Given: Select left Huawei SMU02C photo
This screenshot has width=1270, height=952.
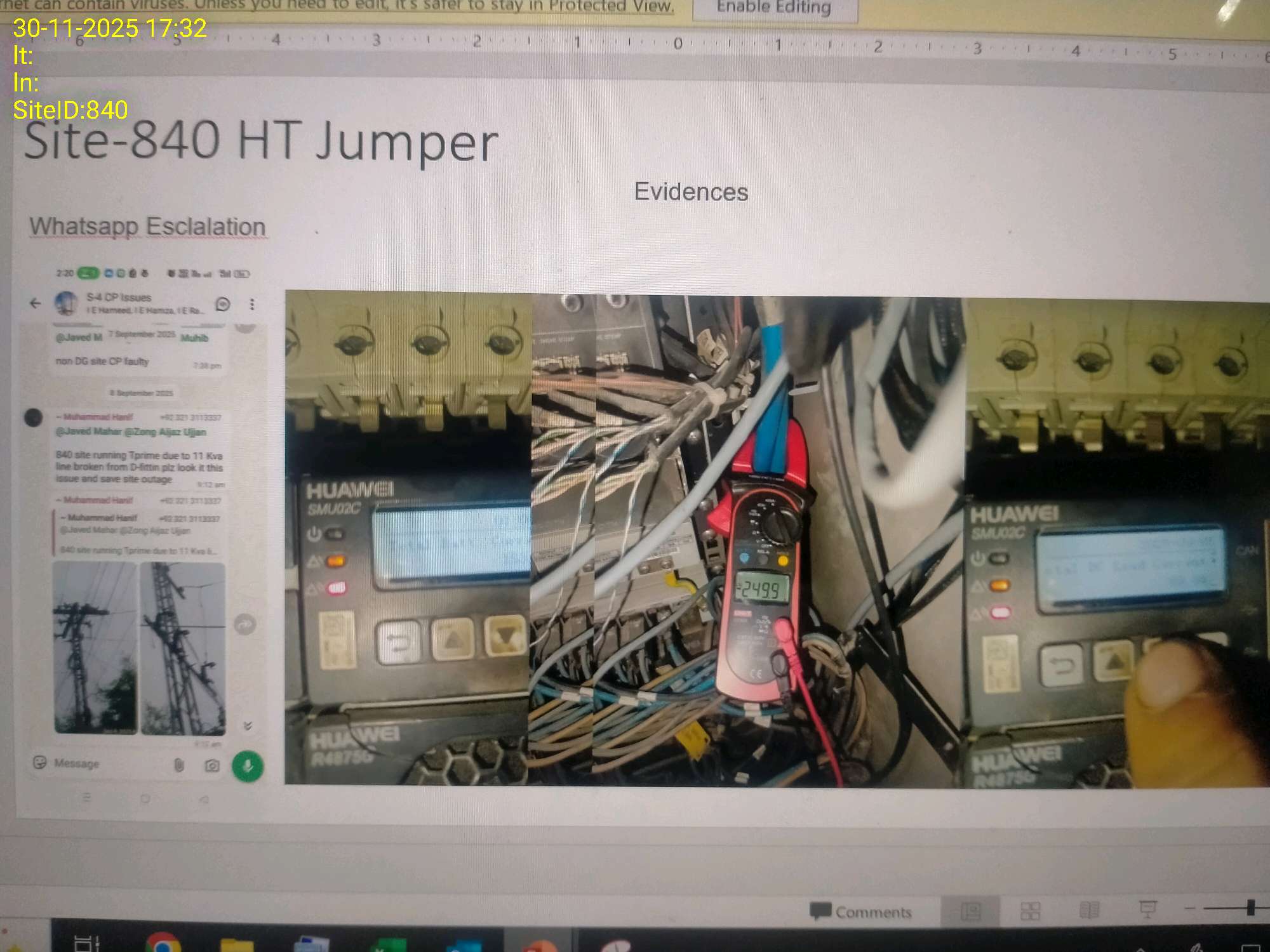Looking at the screenshot, I should coord(406,539).
